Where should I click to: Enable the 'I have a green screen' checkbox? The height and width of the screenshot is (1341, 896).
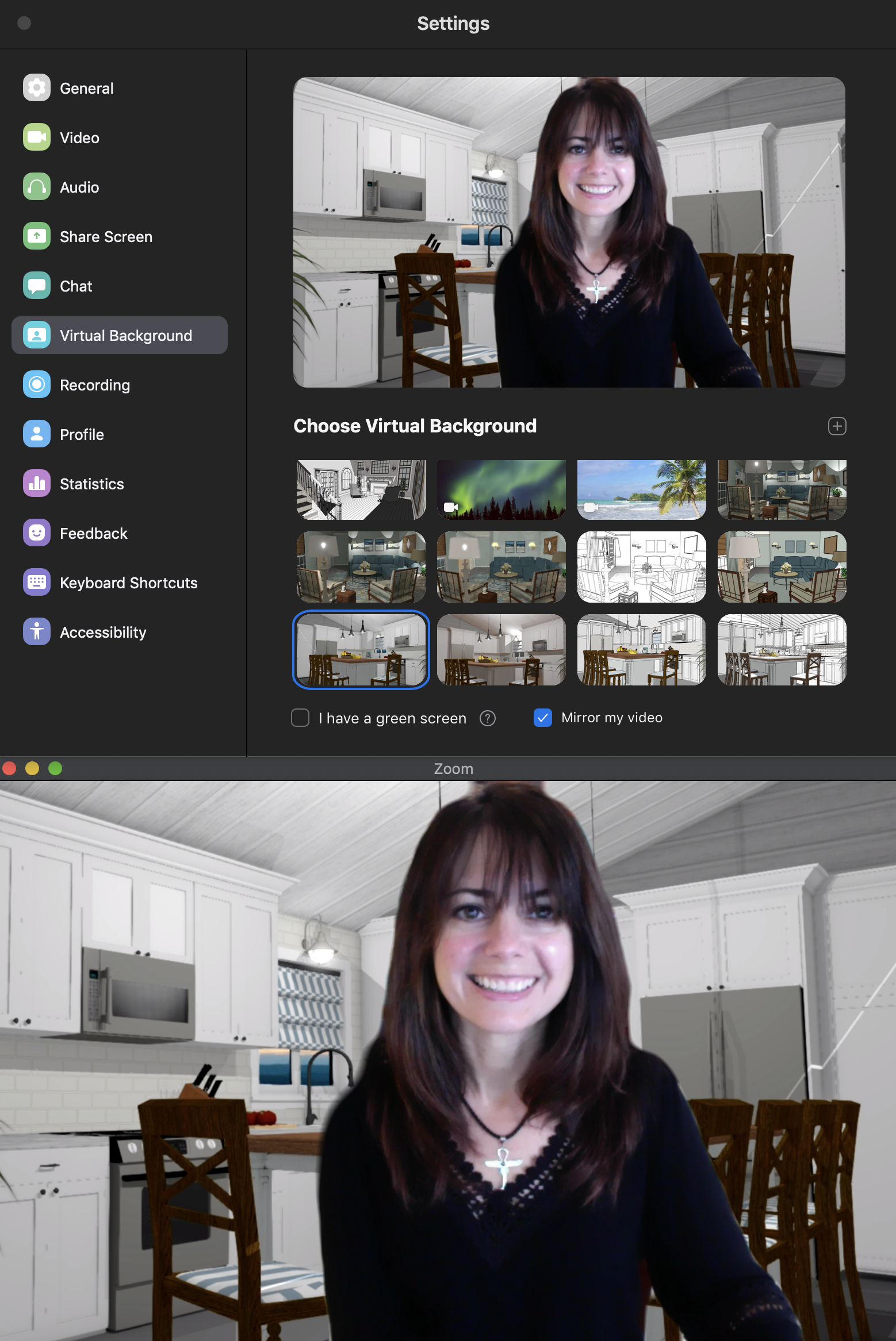point(300,718)
